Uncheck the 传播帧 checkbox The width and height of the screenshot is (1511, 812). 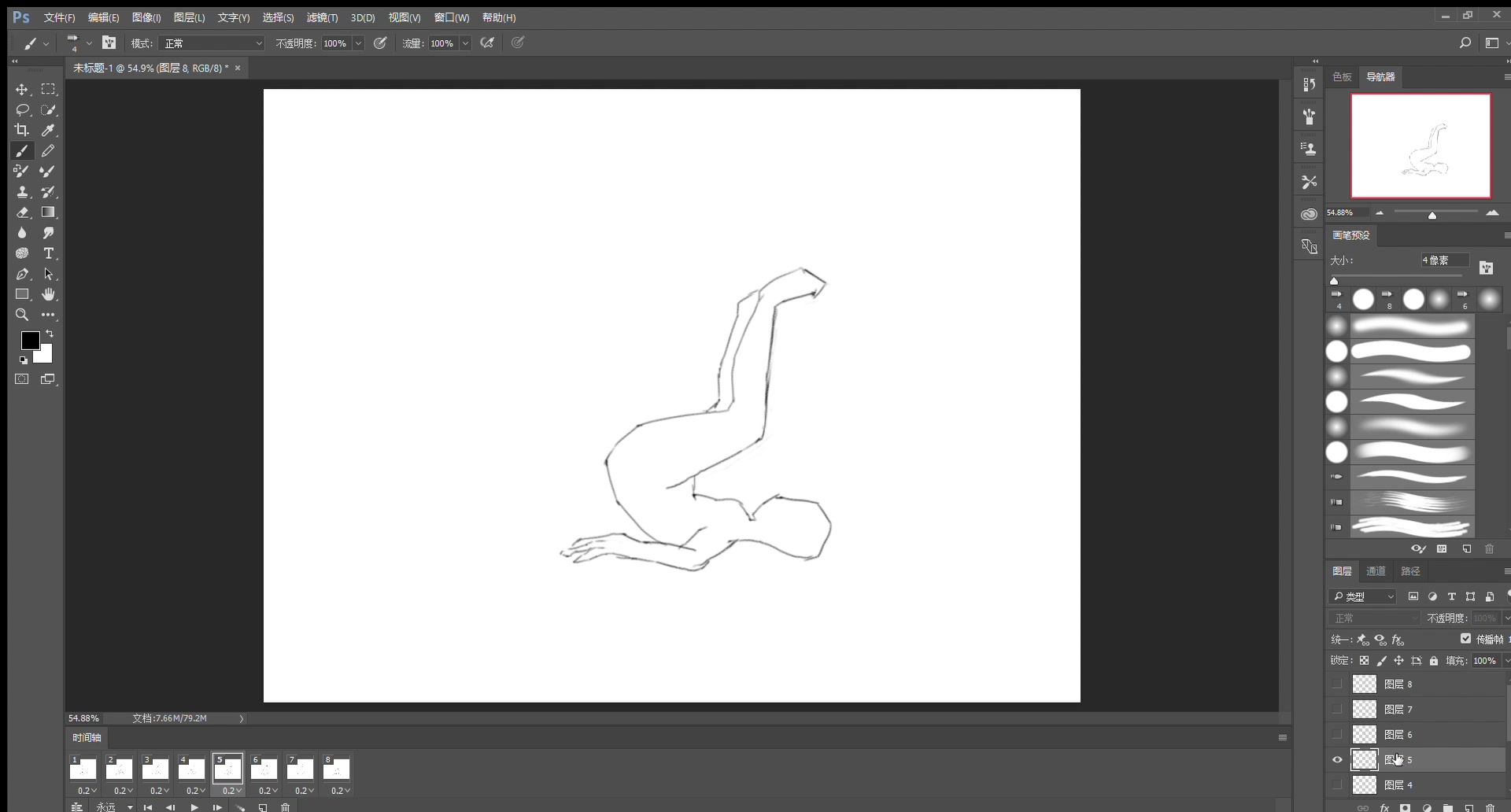(1465, 639)
